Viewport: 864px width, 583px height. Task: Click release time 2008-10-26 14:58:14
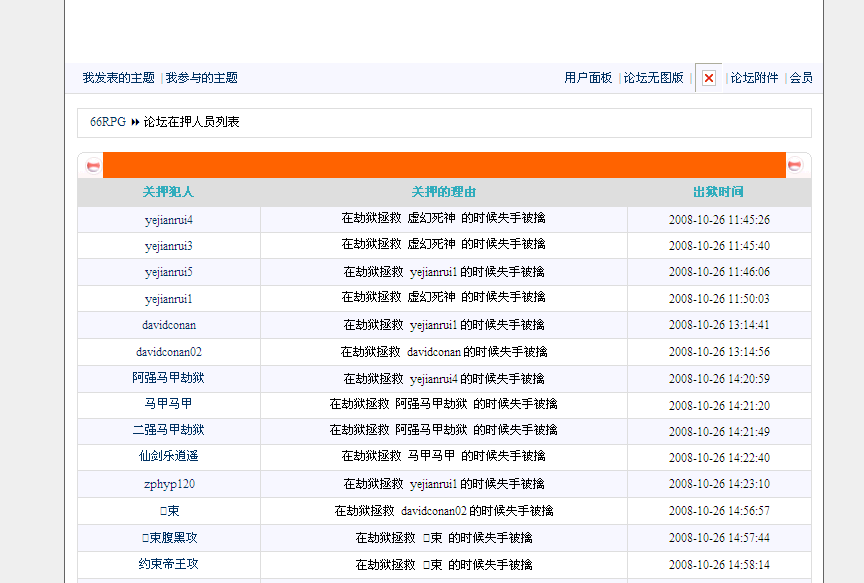click(719, 564)
